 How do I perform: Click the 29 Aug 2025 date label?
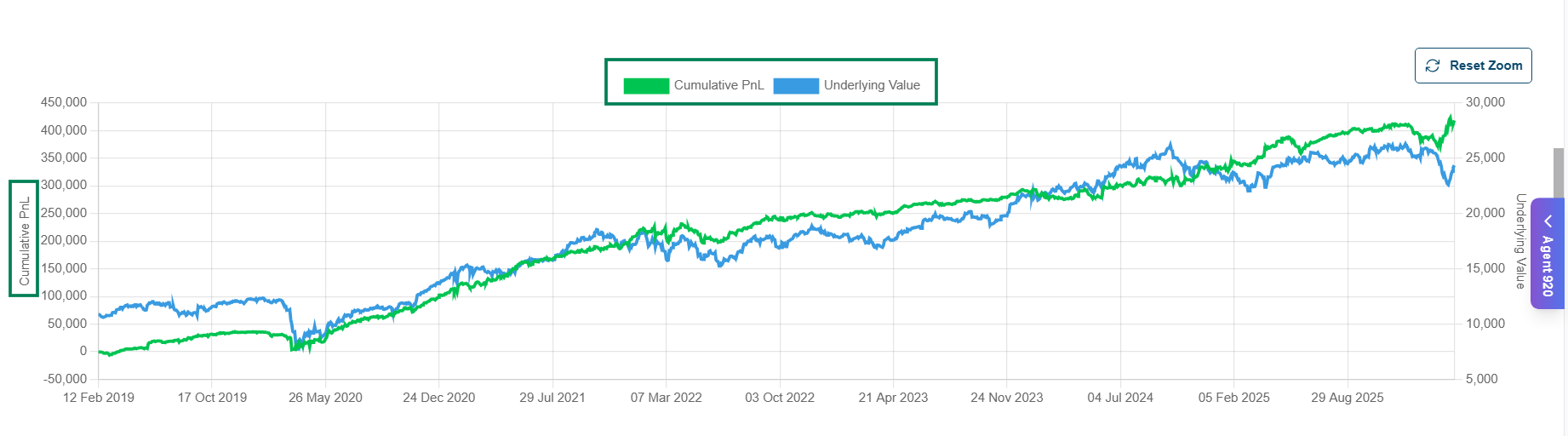click(x=1348, y=398)
